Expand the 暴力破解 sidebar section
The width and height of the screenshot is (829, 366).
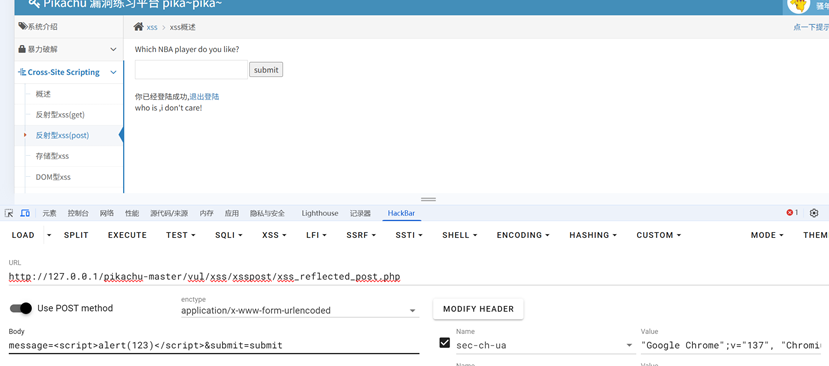(x=69, y=49)
